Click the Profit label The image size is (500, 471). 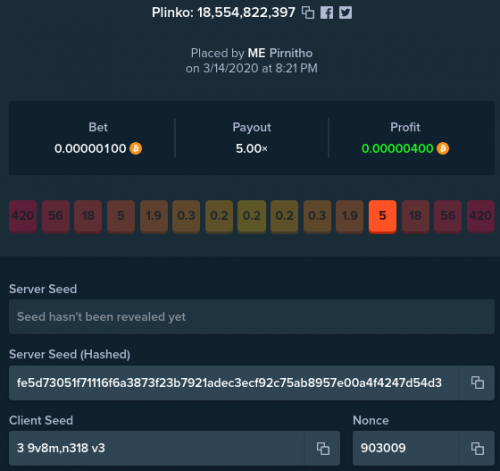click(405, 127)
